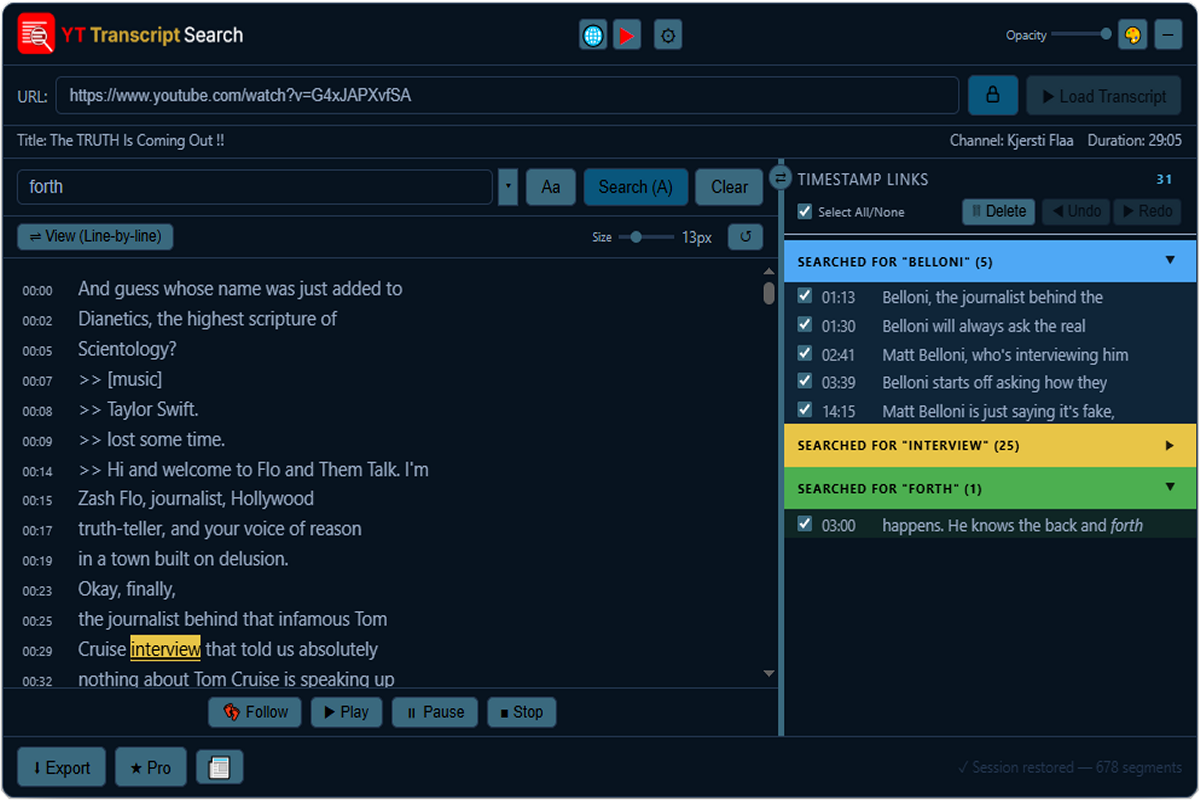Click the Delete button in Timestamp Links
This screenshot has width=1200, height=800.
click(x=998, y=211)
